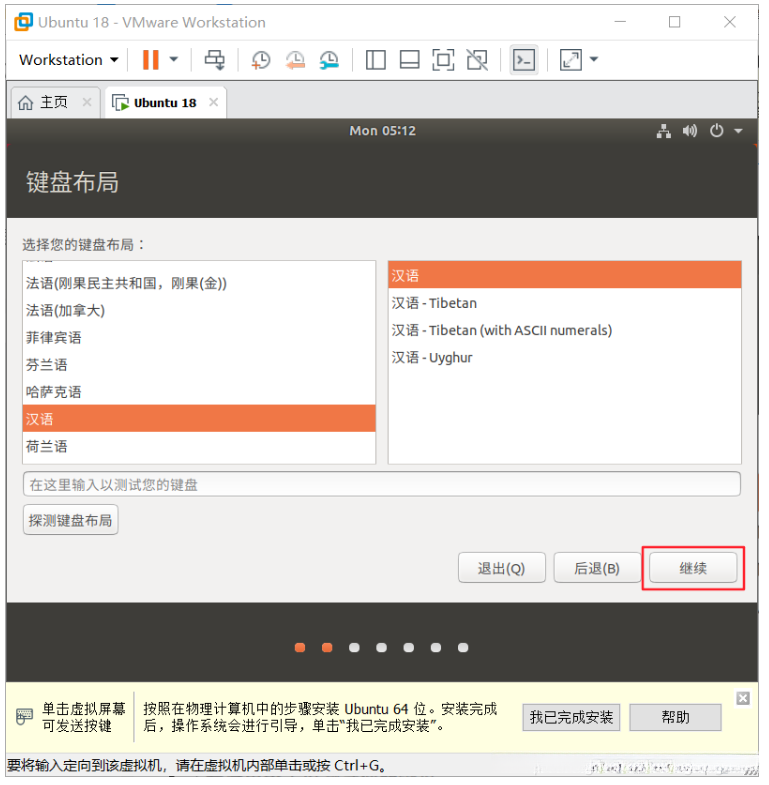Image resolution: width=769 pixels, height=785 pixels.
Task: Click the 探测键盘布局 button
Action: (71, 520)
